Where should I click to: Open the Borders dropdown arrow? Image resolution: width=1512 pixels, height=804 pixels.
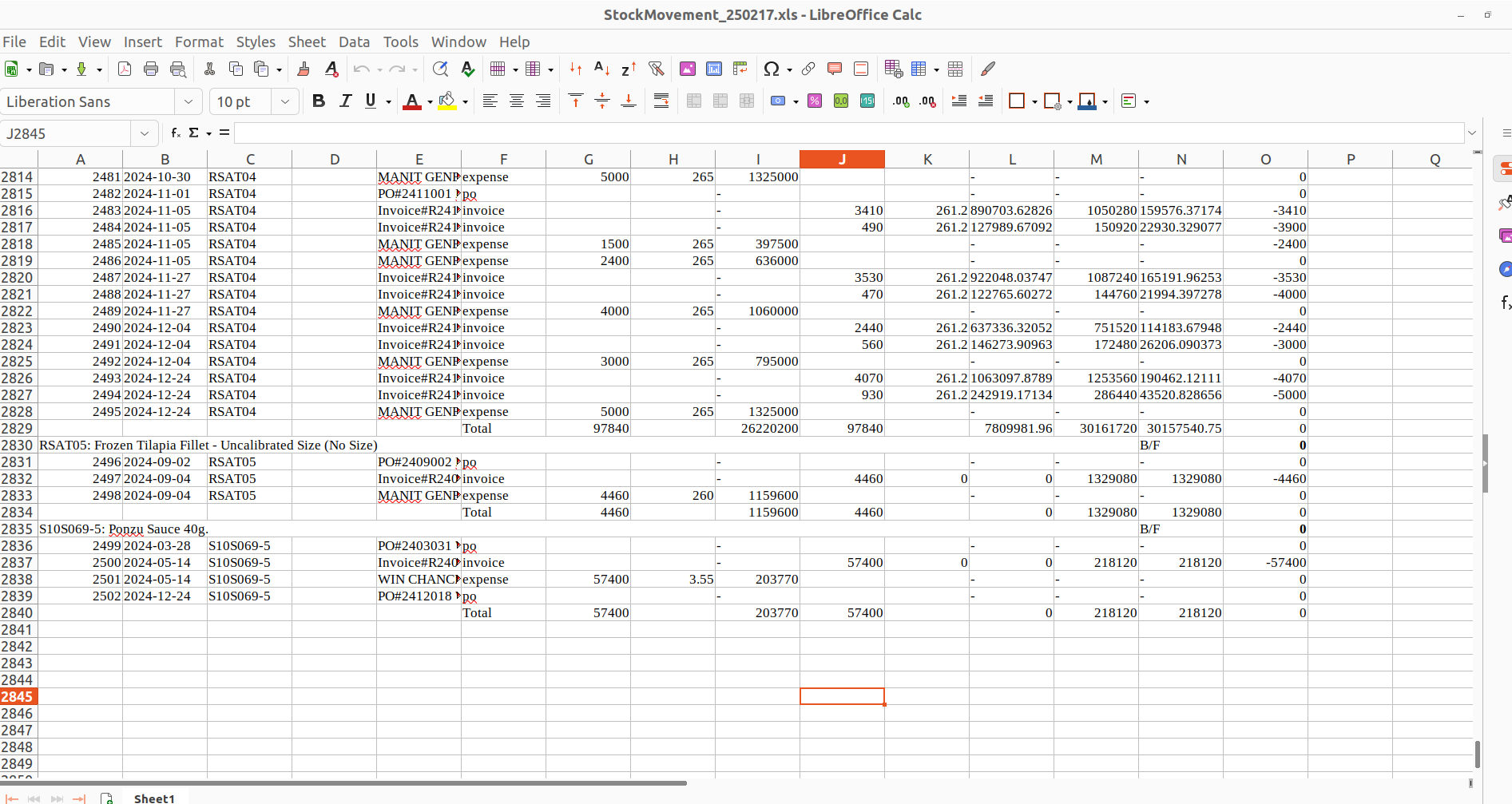[1034, 102]
